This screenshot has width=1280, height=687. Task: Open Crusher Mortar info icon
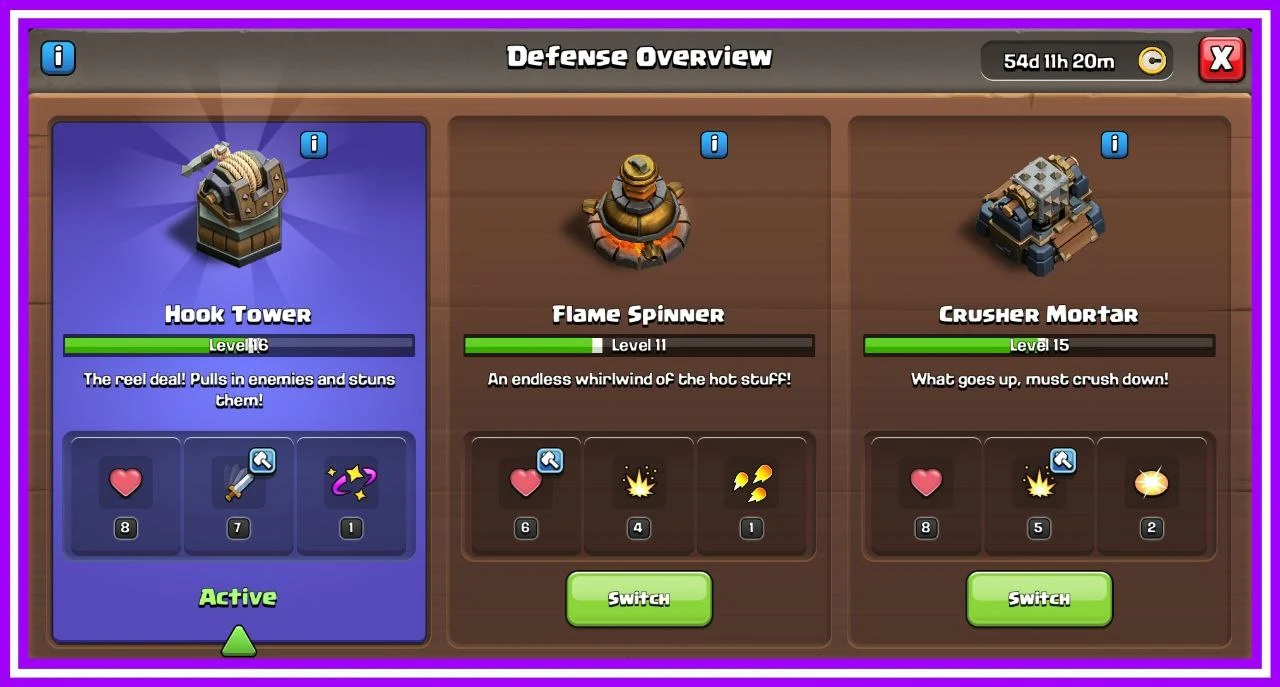tap(1114, 144)
